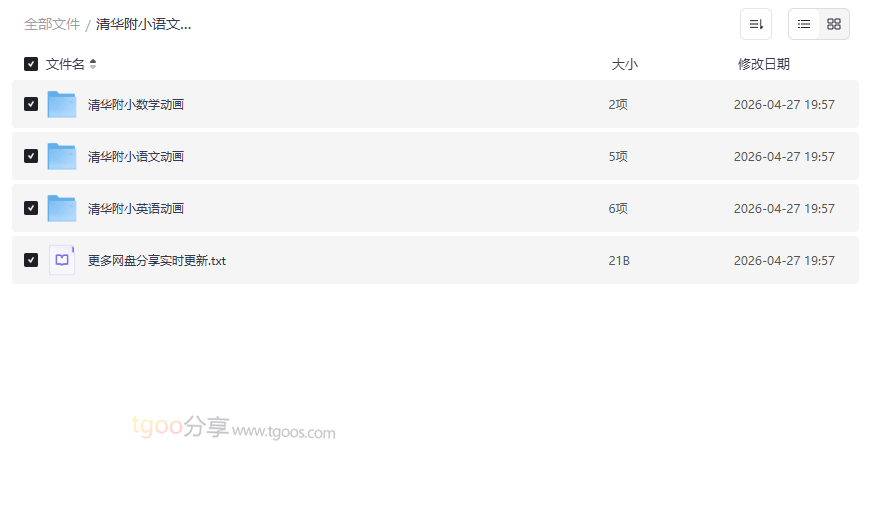Screen dimensions: 874x514
Task: Switch to grid view
Action: pyautogui.click(x=834, y=24)
